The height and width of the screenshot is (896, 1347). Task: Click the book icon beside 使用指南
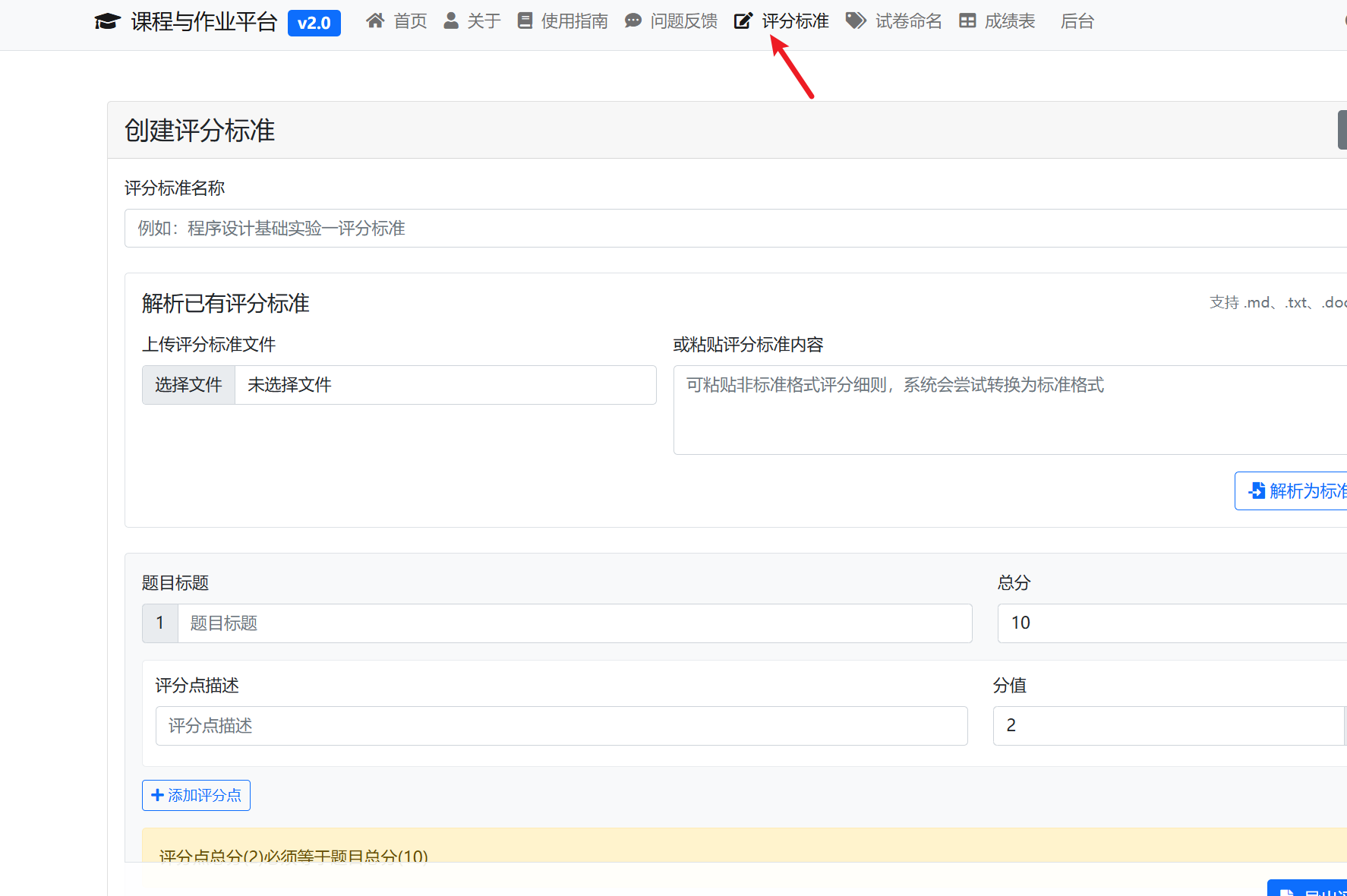(x=525, y=21)
